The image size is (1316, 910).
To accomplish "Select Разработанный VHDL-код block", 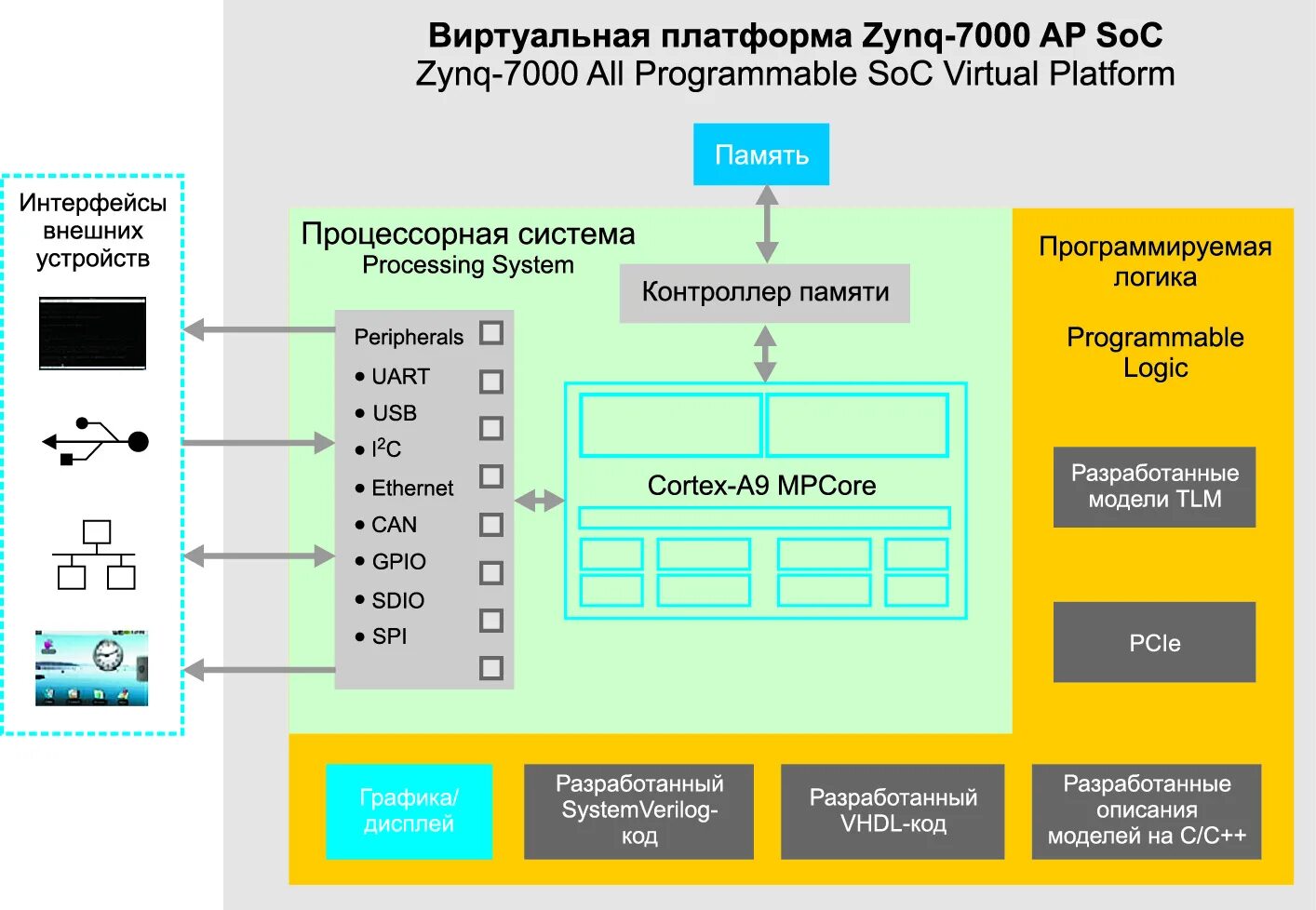I will (893, 811).
